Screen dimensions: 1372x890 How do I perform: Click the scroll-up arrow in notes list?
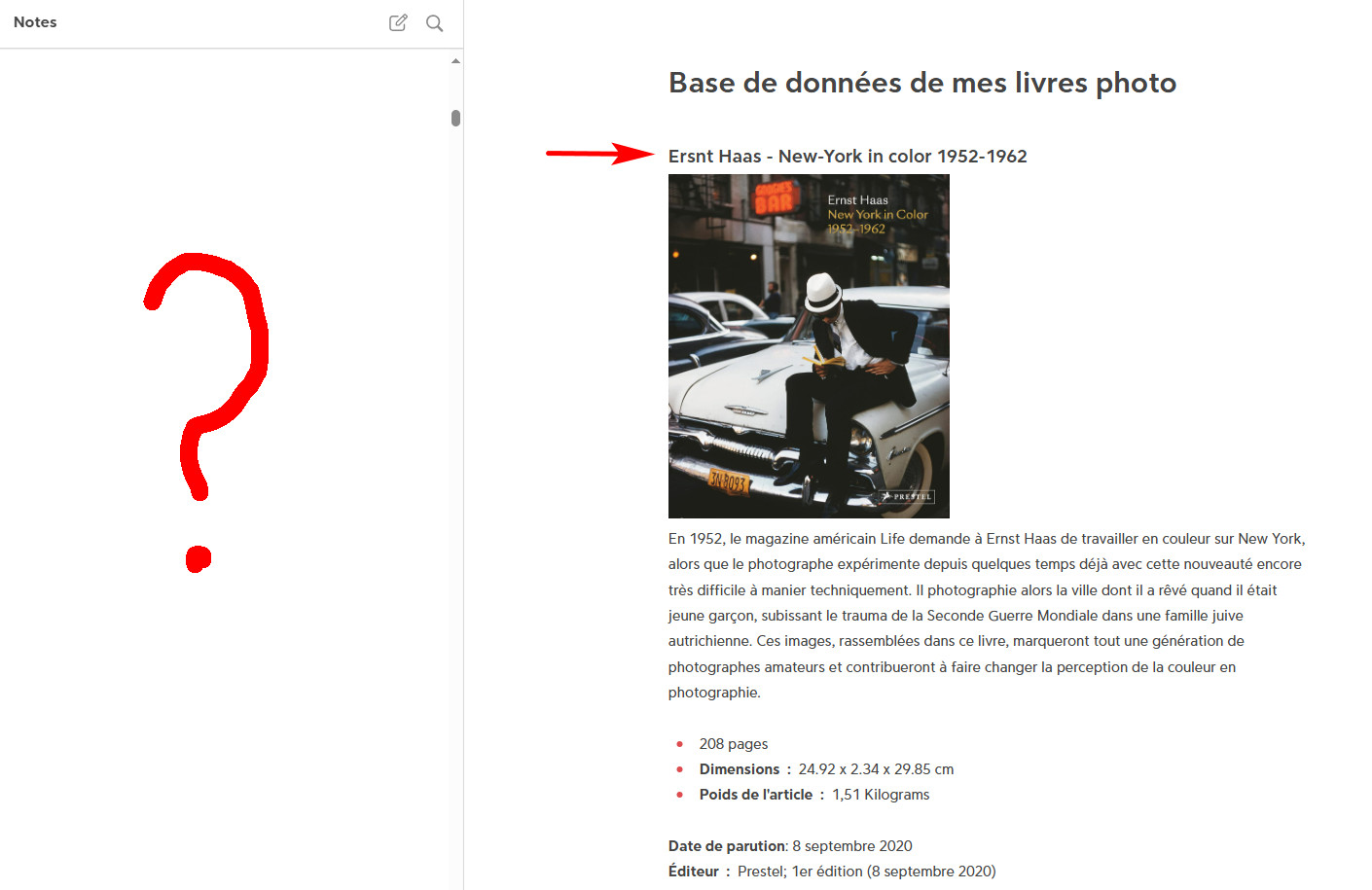pyautogui.click(x=455, y=61)
